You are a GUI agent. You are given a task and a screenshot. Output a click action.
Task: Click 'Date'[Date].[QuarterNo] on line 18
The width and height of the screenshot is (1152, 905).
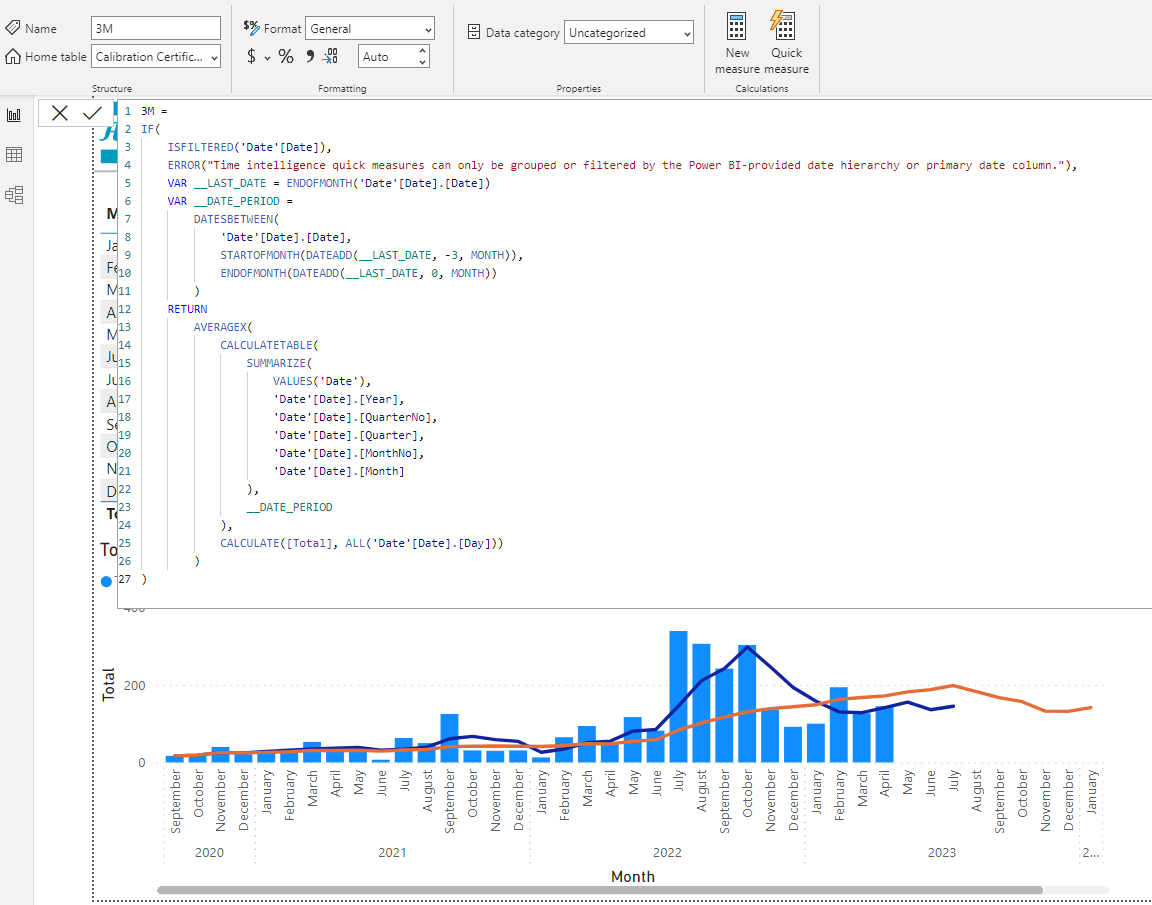pyautogui.click(x=353, y=417)
